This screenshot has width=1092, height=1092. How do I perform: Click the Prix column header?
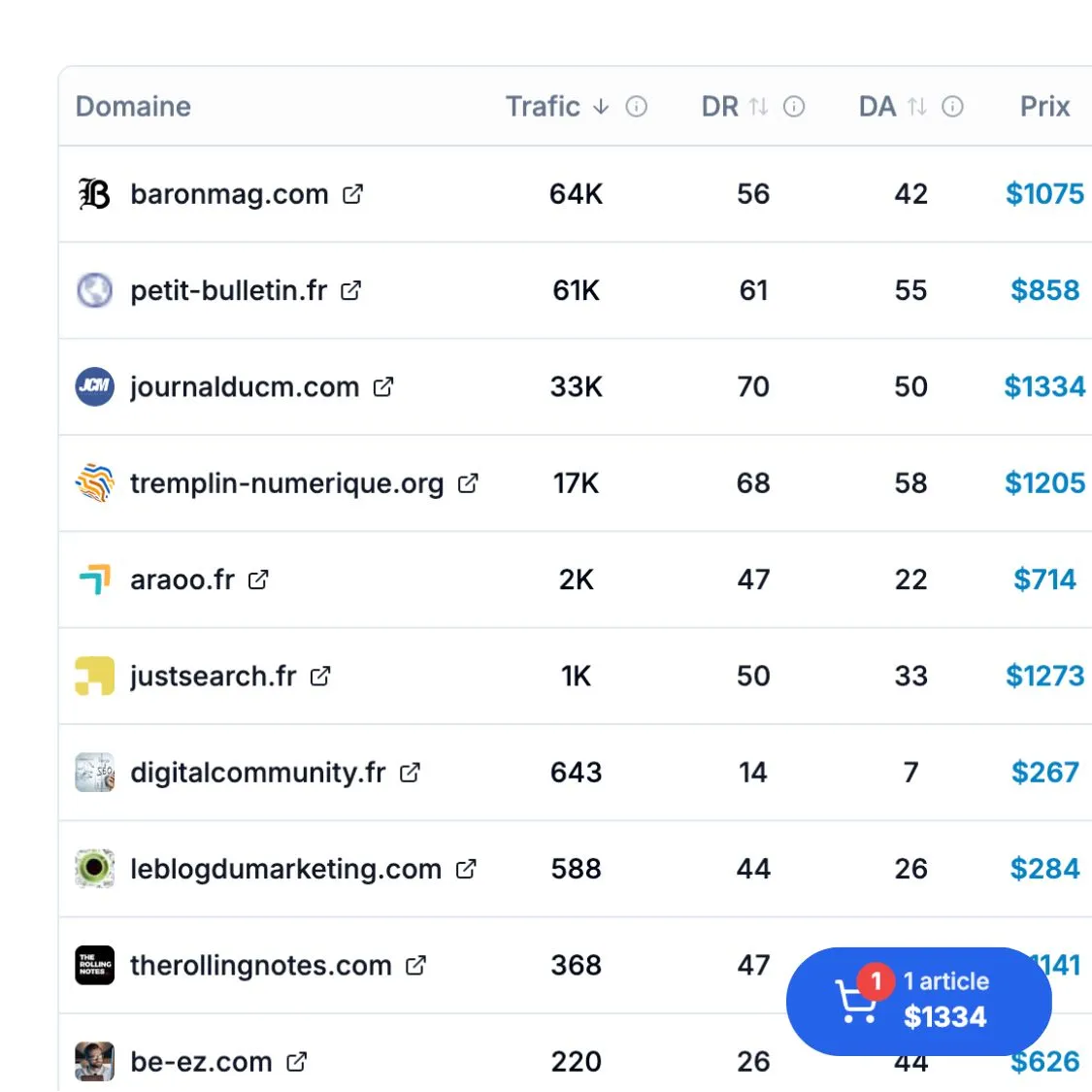[x=1044, y=107]
